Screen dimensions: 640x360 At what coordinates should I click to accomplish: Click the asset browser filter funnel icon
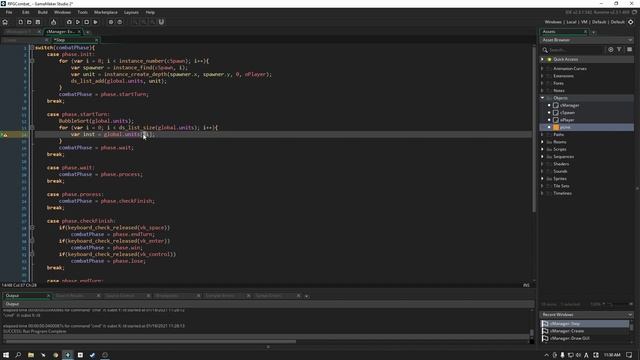[619, 49]
